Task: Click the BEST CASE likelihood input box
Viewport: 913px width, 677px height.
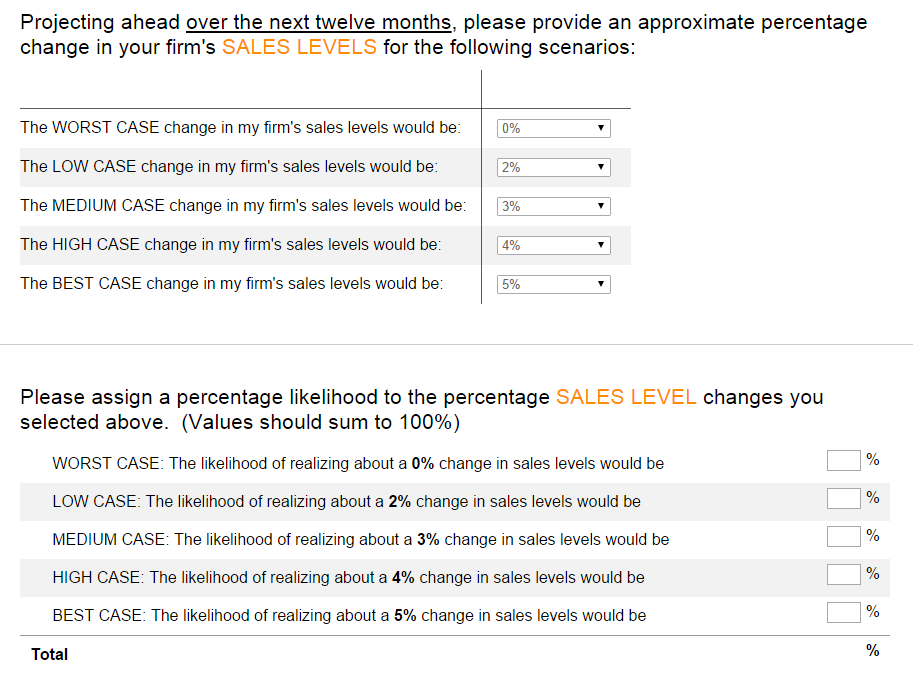Action: point(843,612)
